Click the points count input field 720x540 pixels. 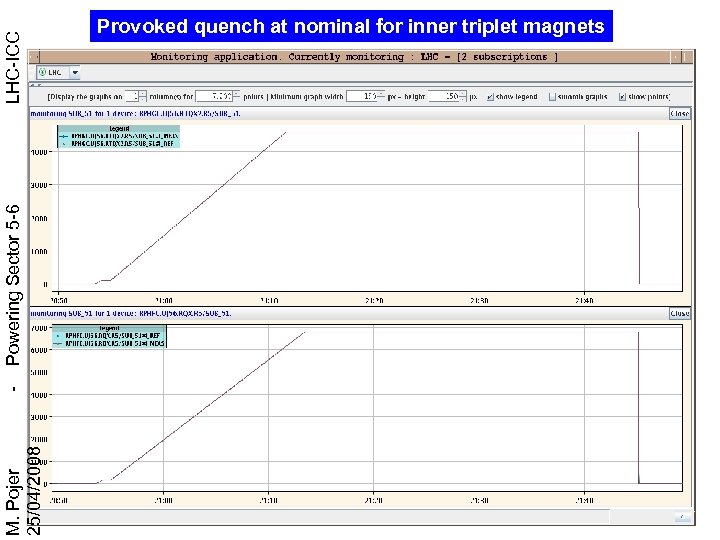click(x=218, y=96)
